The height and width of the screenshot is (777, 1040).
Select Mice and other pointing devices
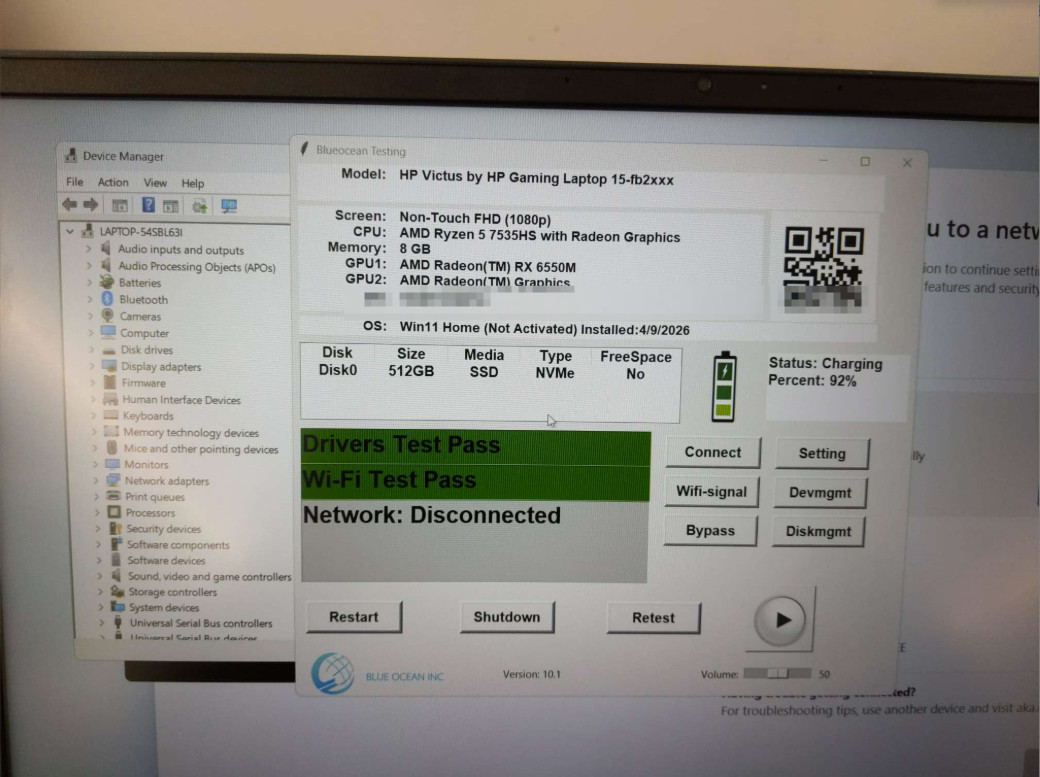pos(201,449)
